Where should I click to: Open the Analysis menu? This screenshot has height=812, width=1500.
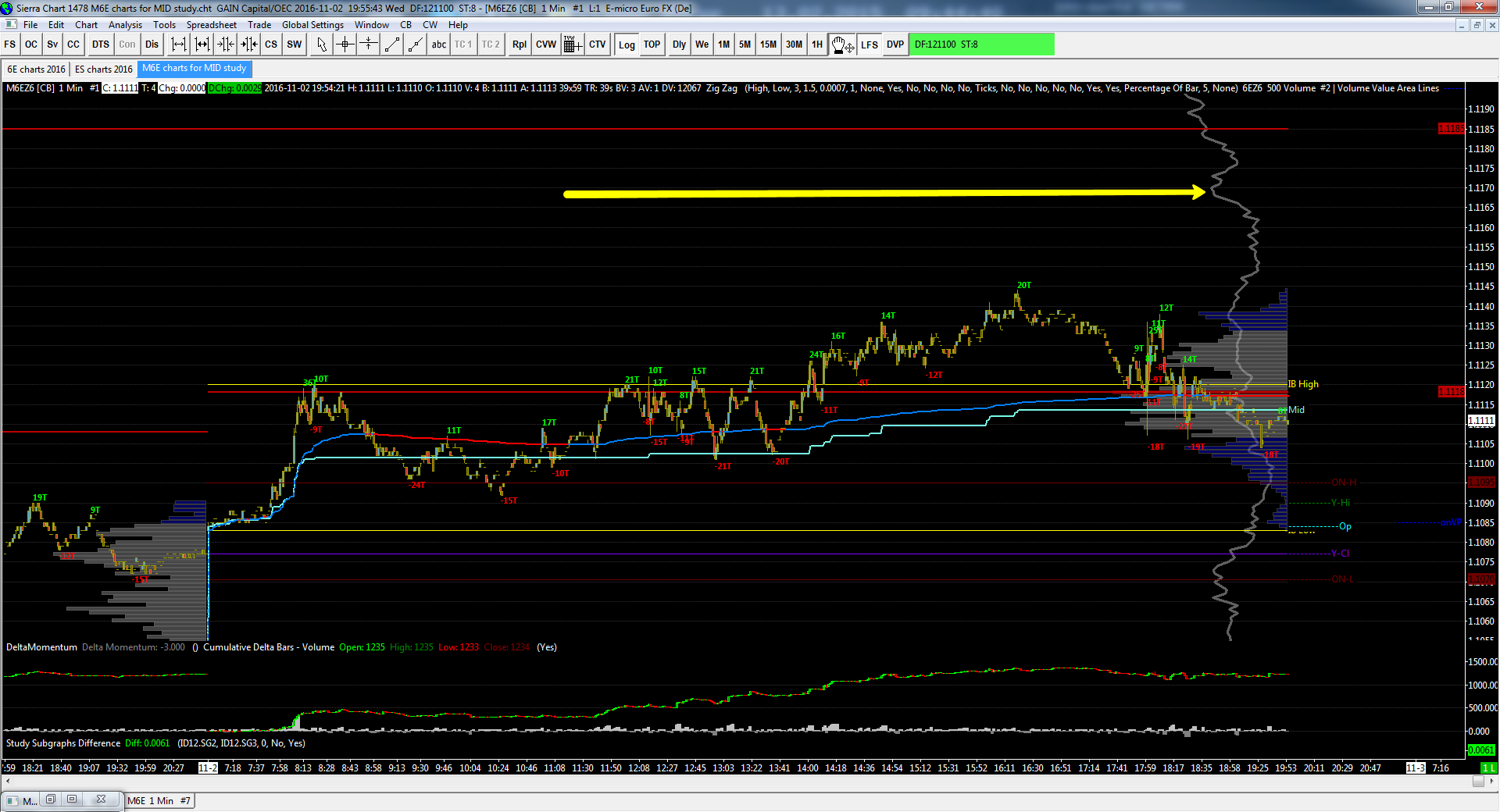(126, 25)
